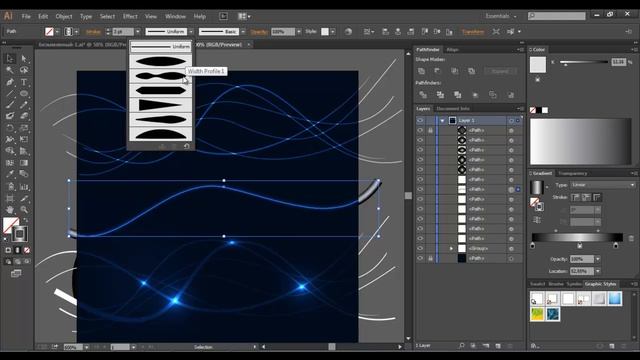Viewport: 640px width, 360px height.
Task: Open the Brush Definition Basic dropdown
Action: click(243, 31)
